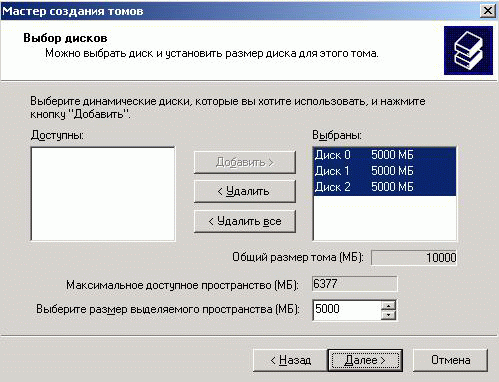Click the size input field showing 5000

click(347, 309)
